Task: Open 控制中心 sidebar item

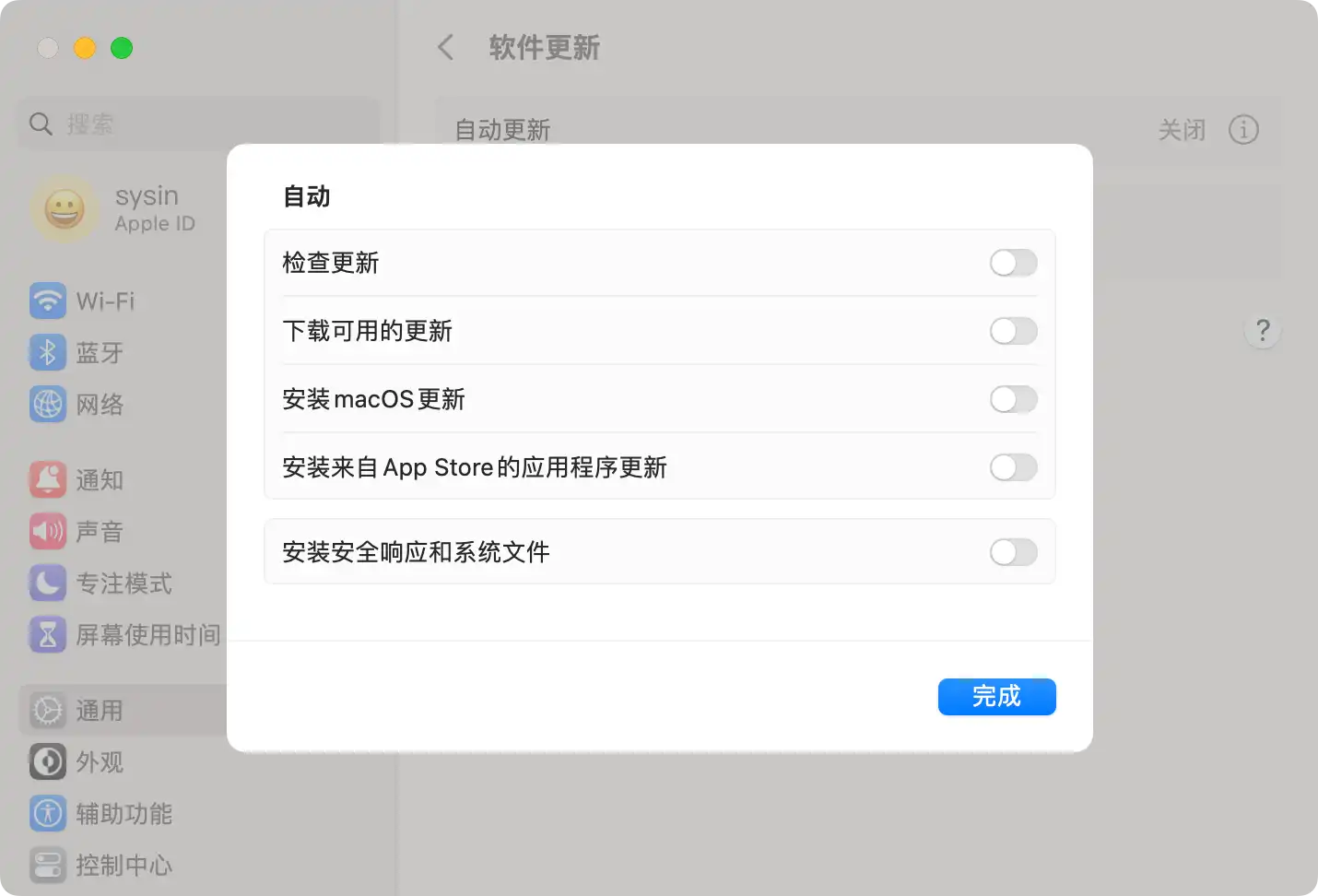Action: click(x=123, y=865)
